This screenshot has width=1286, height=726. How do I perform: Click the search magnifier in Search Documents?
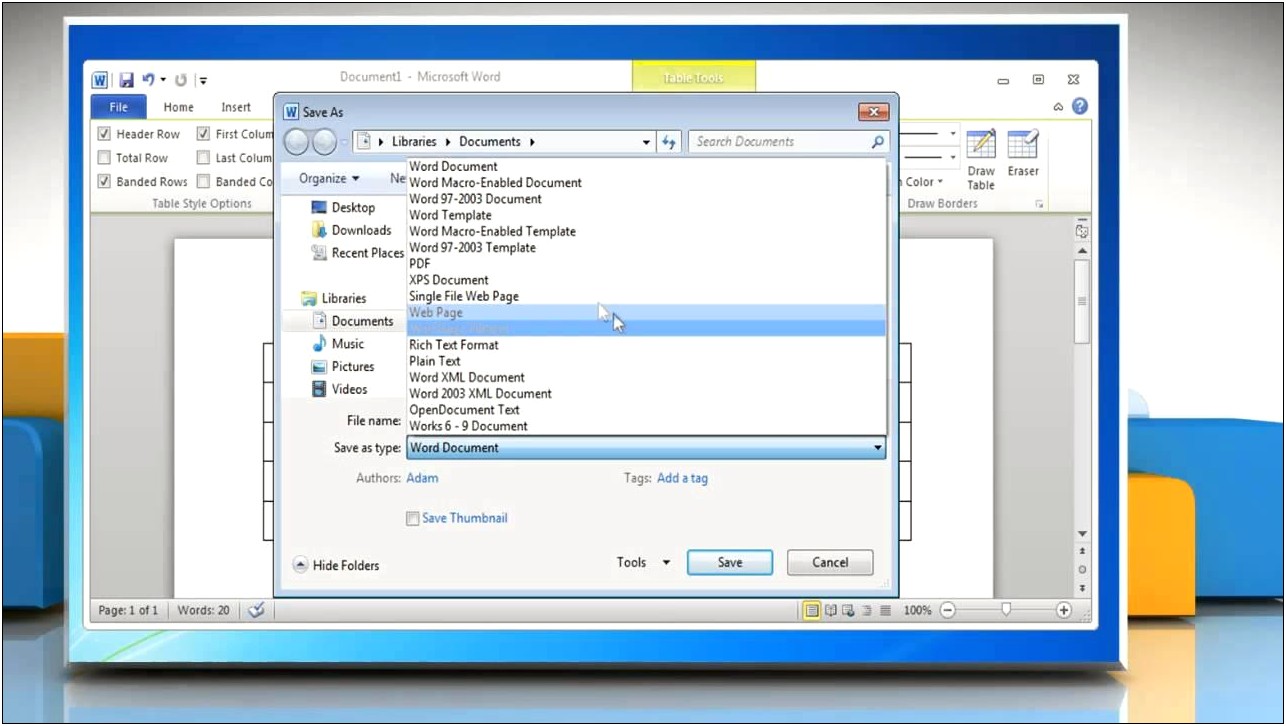(878, 142)
